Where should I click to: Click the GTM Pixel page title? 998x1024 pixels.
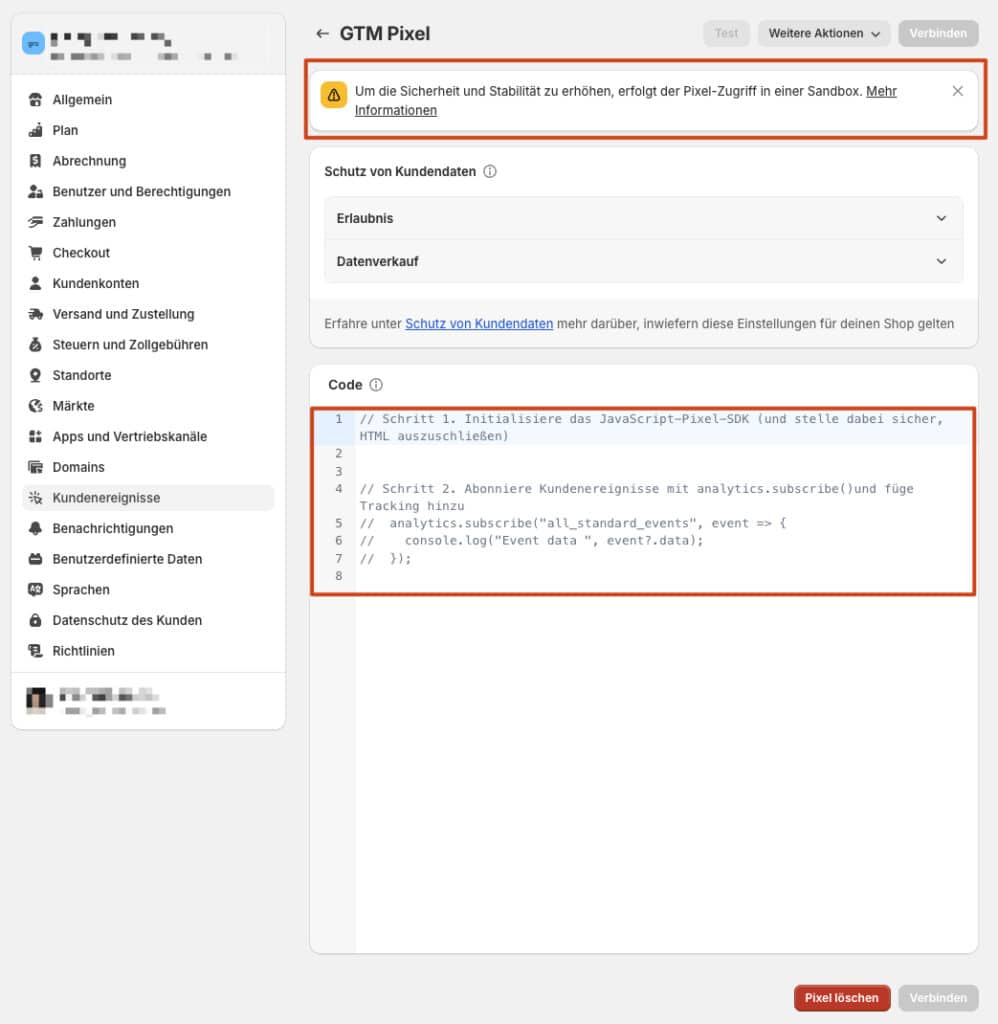click(x=385, y=33)
